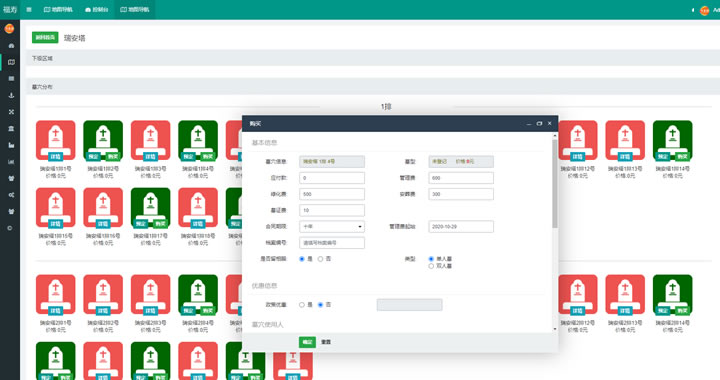The image size is (720, 380).
Task: Switch to the active 地图导航 tab
Action: pyautogui.click(x=135, y=9)
